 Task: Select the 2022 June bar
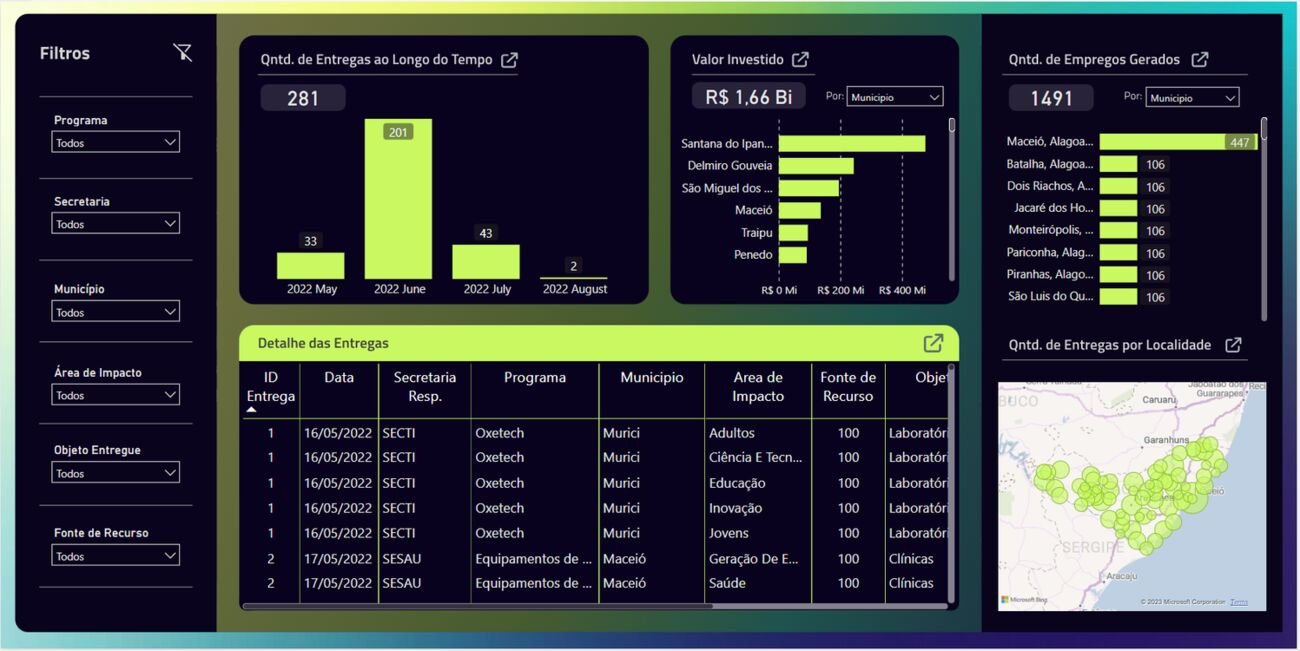tap(398, 199)
